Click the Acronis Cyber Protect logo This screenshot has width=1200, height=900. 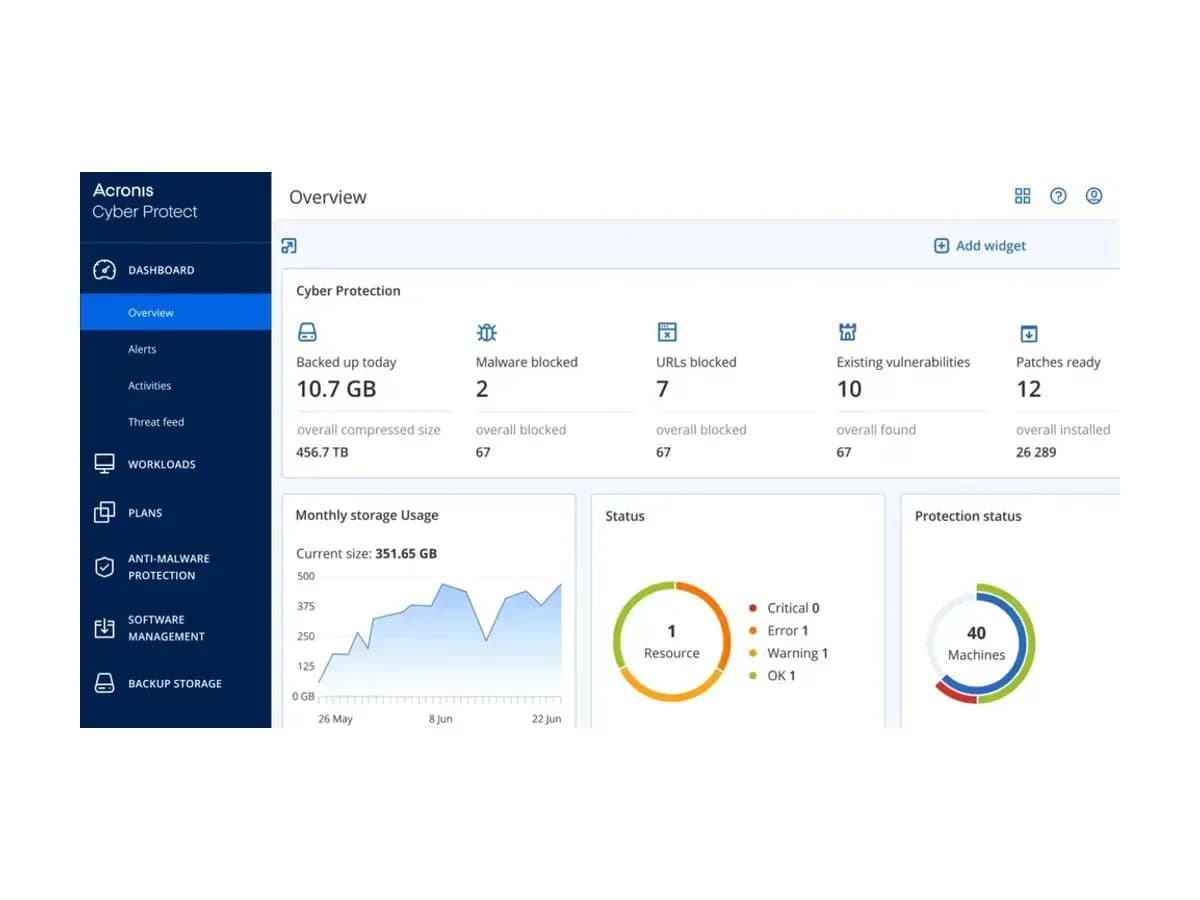(145, 201)
